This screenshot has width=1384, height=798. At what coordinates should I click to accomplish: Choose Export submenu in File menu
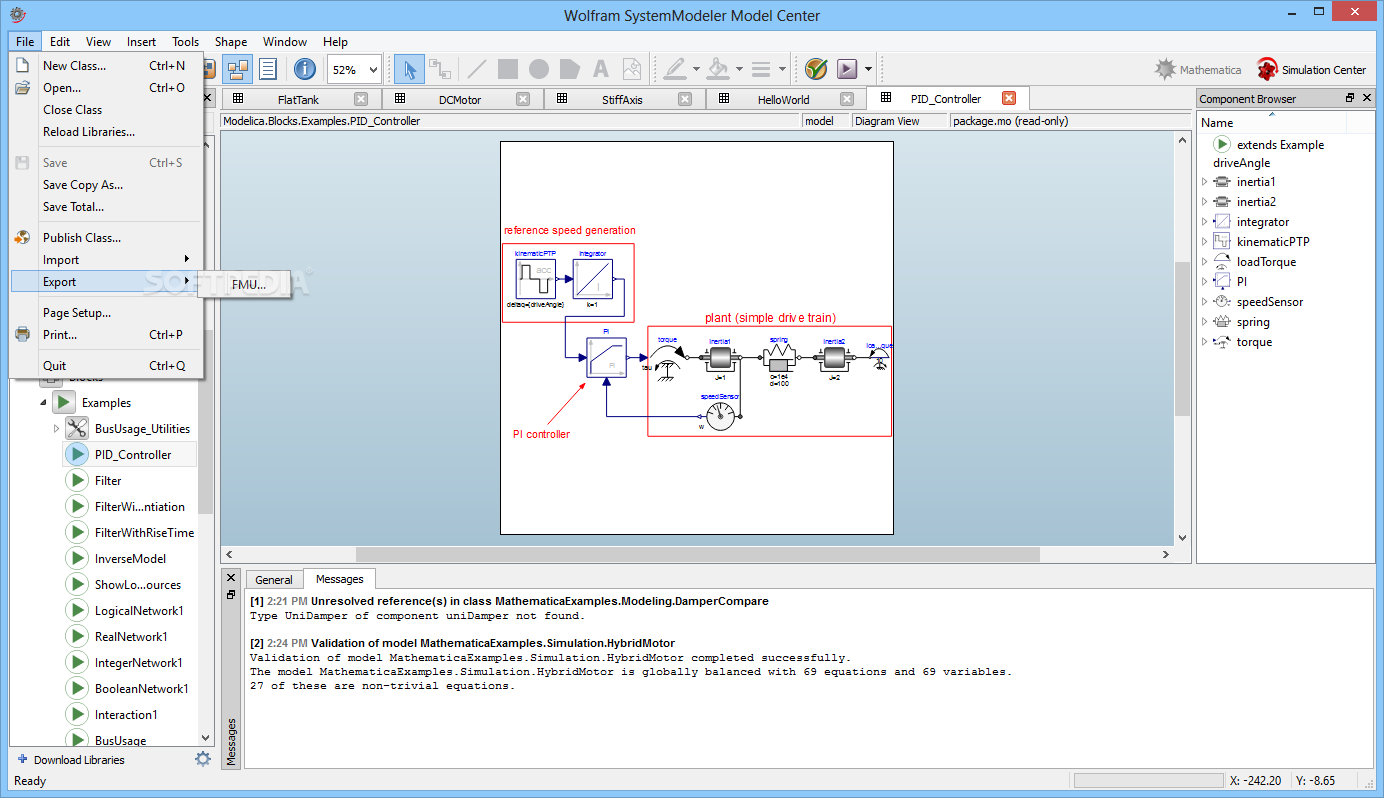point(106,282)
